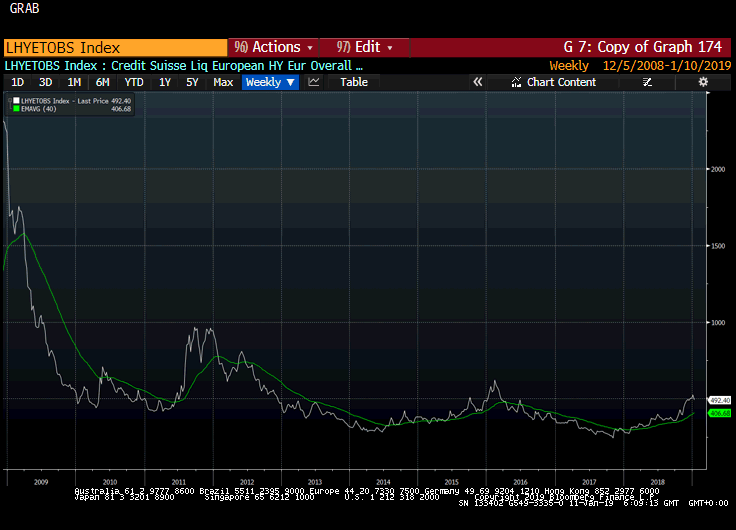Open chart settings gear icon
This screenshot has height=530, width=736.
pyautogui.click(x=704, y=82)
